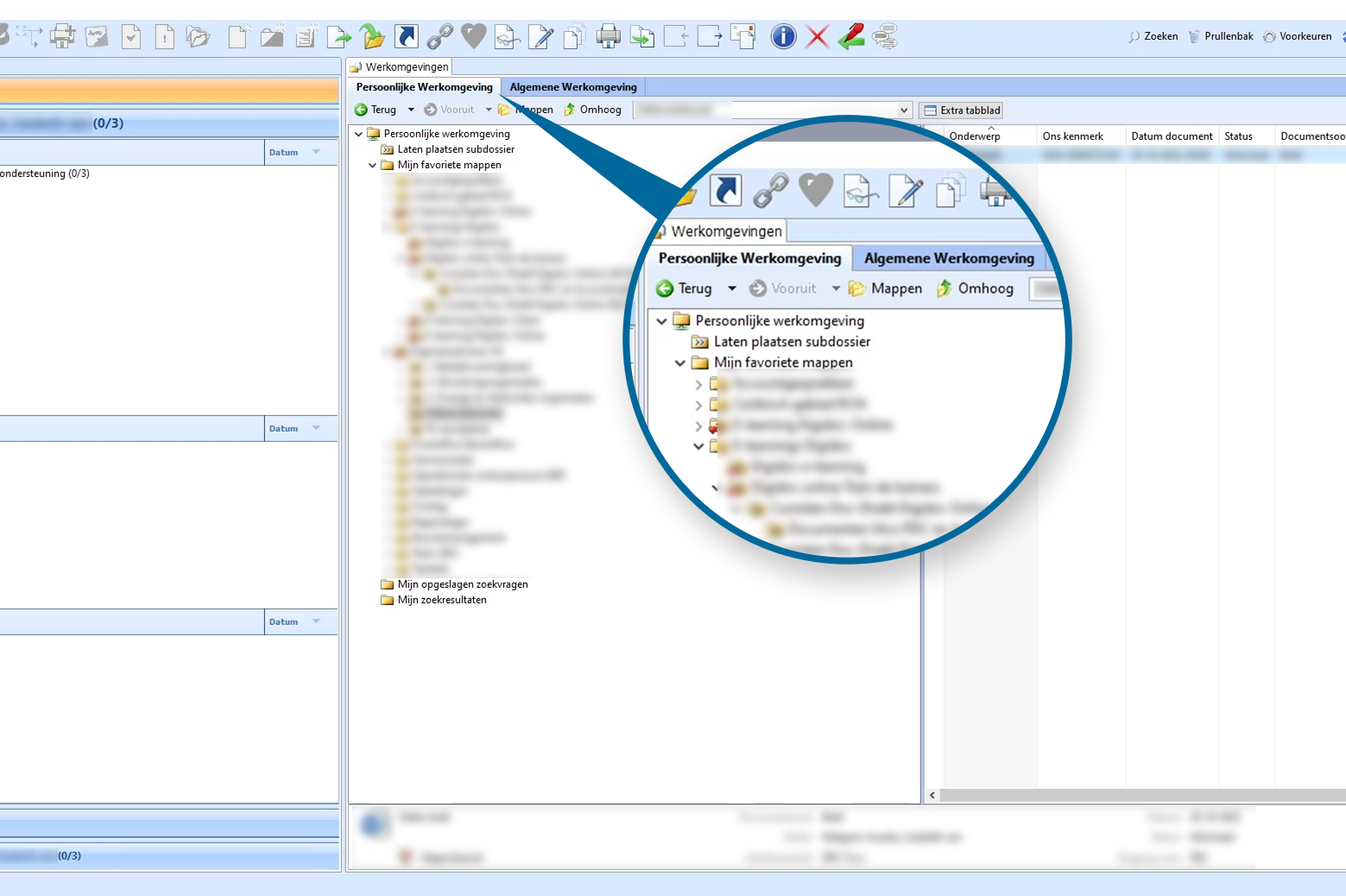Click the Extra tabblad button
This screenshot has width=1346, height=896.
point(962,110)
